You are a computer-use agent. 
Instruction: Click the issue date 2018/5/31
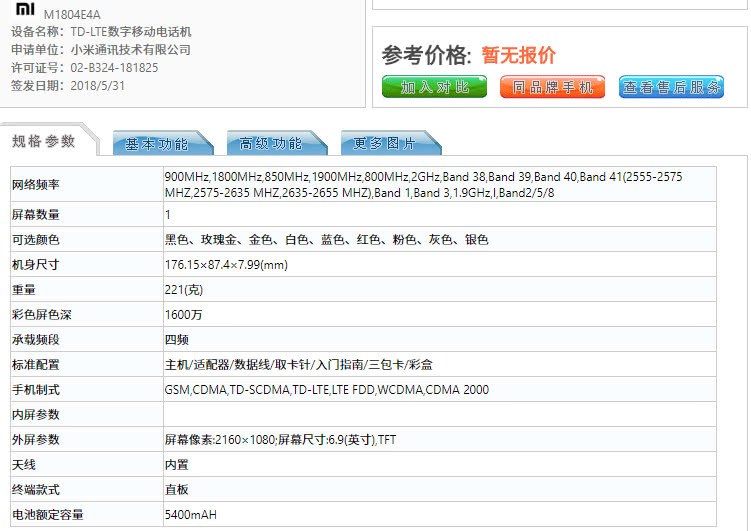(x=97, y=86)
